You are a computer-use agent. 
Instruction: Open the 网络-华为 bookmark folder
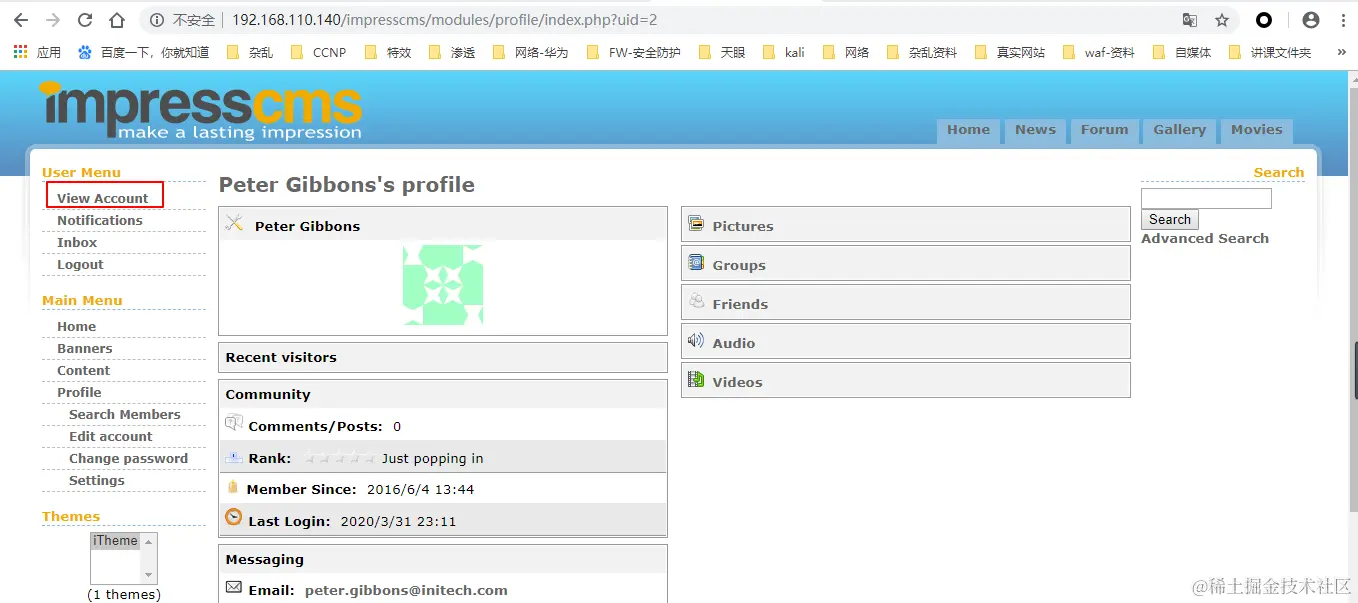pyautogui.click(x=530, y=52)
